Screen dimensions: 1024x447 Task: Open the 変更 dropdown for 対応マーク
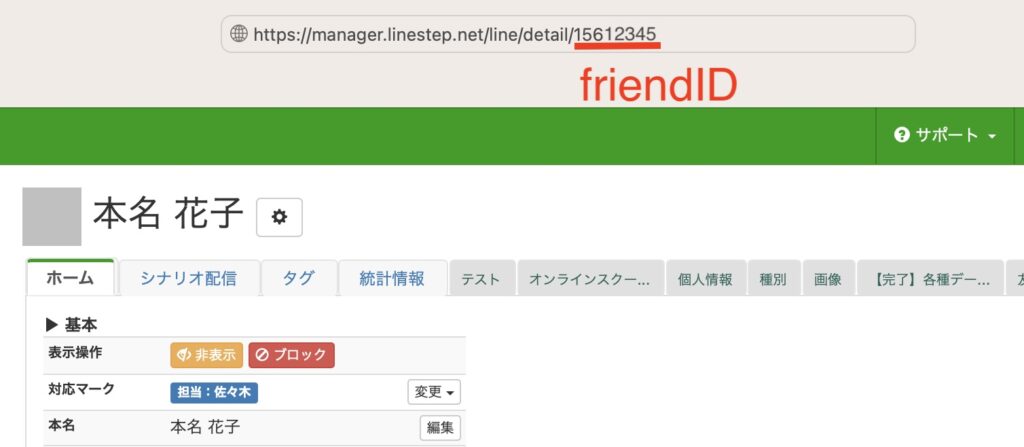434,392
